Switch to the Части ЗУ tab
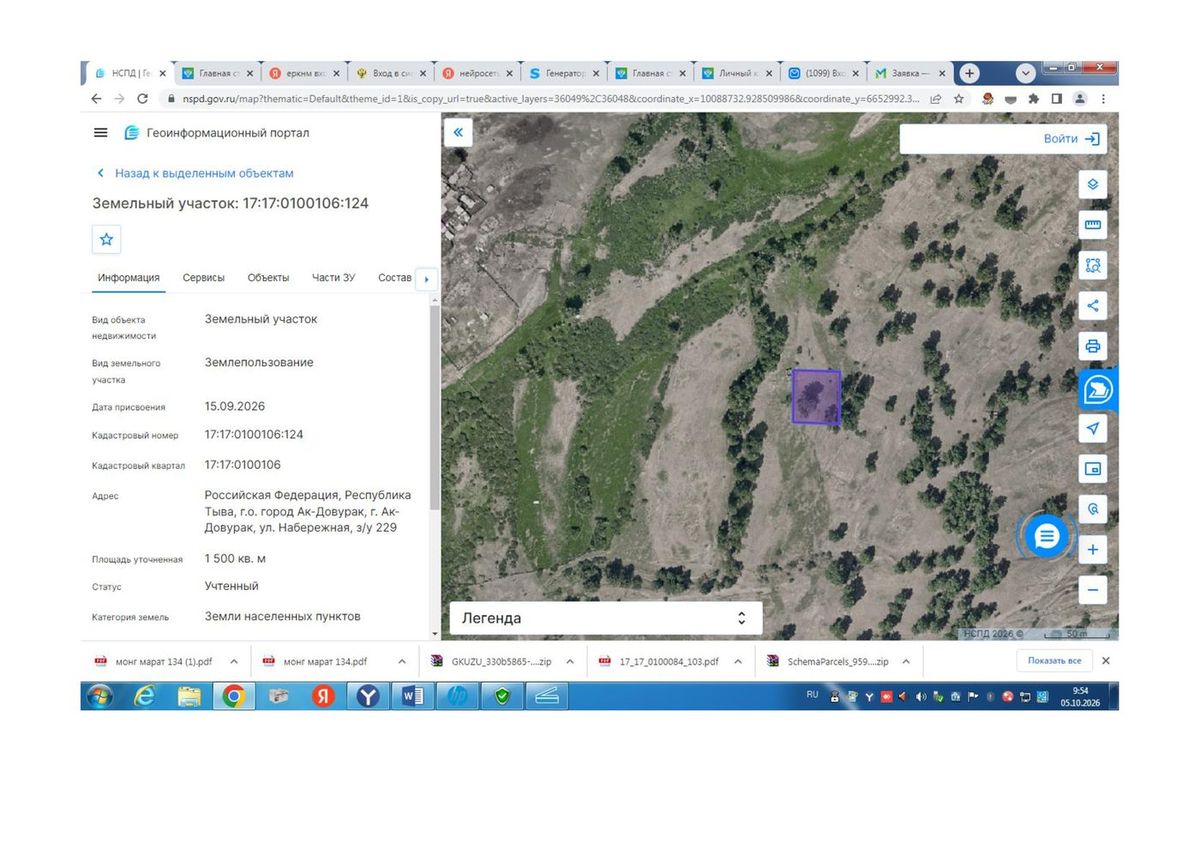The image size is (1200, 849). 334,278
